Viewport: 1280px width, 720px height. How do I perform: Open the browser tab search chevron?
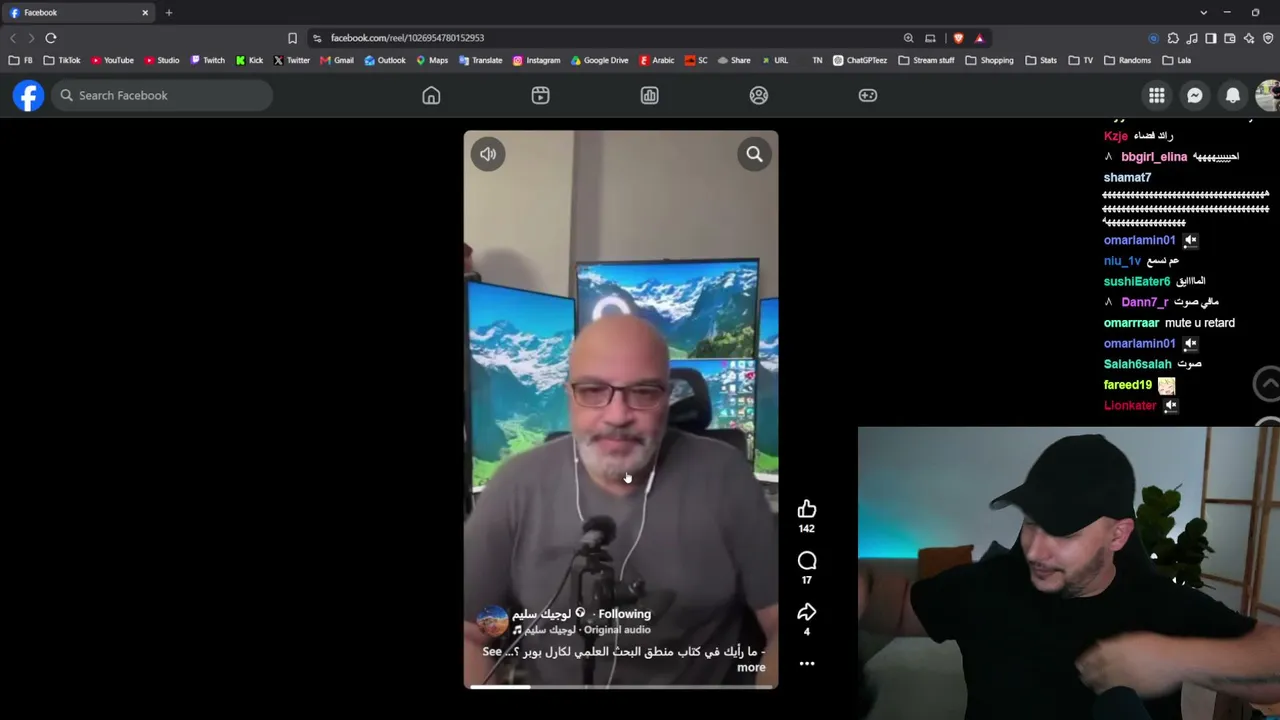click(x=1203, y=13)
